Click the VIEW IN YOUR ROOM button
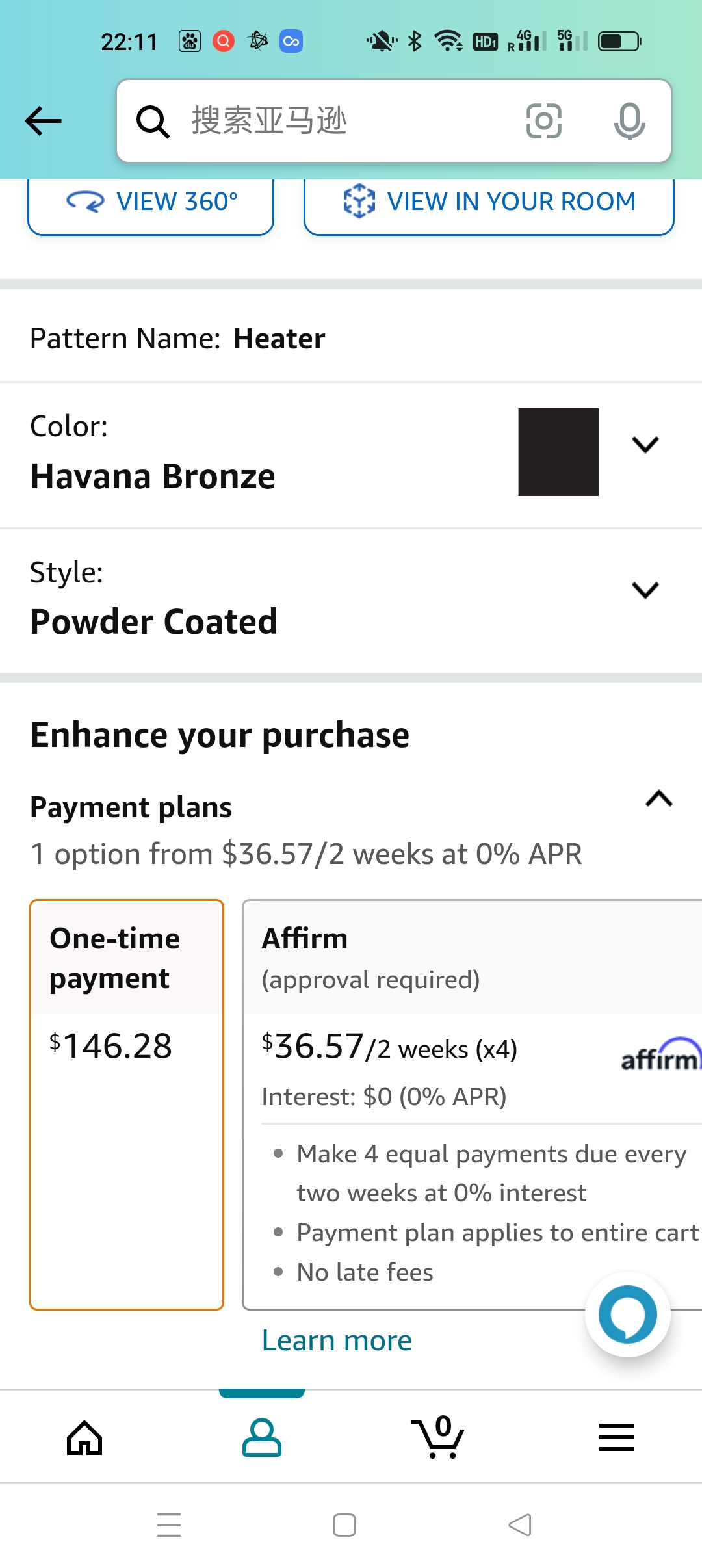The width and height of the screenshot is (702, 1568). (489, 202)
